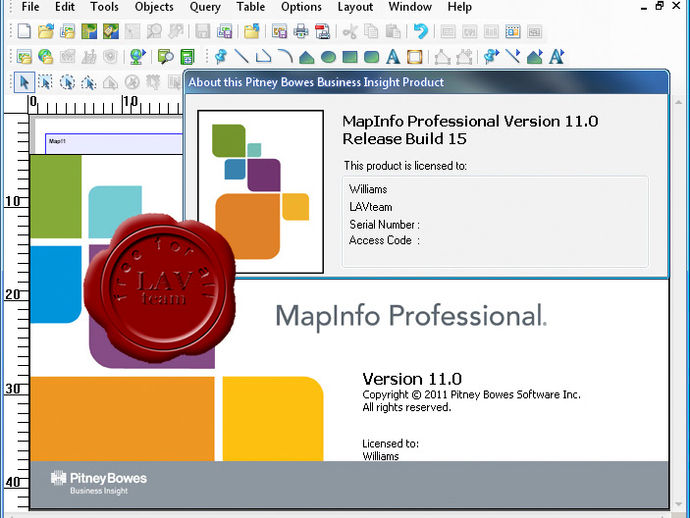The height and width of the screenshot is (518, 690).
Task: Click the active layout window toolbar icon
Action: (513, 32)
